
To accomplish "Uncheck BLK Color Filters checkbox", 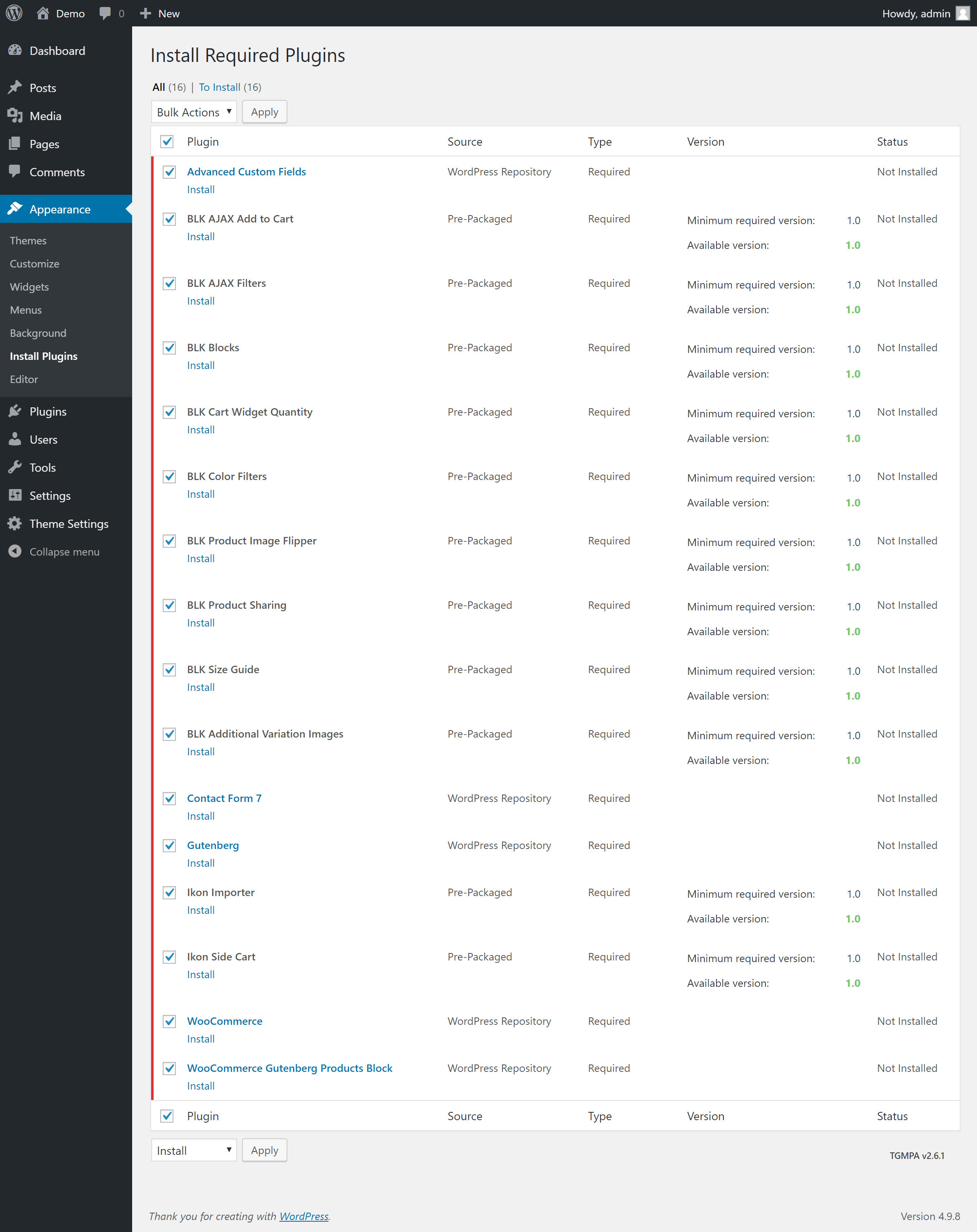I will [x=169, y=476].
